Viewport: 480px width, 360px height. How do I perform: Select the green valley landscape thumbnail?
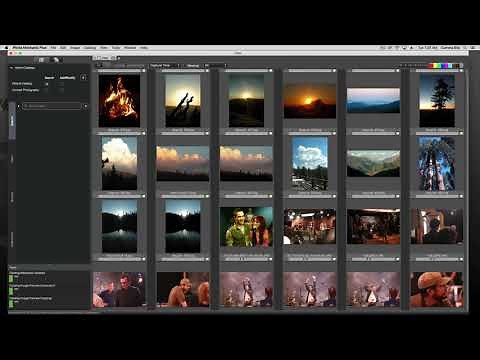(373, 163)
